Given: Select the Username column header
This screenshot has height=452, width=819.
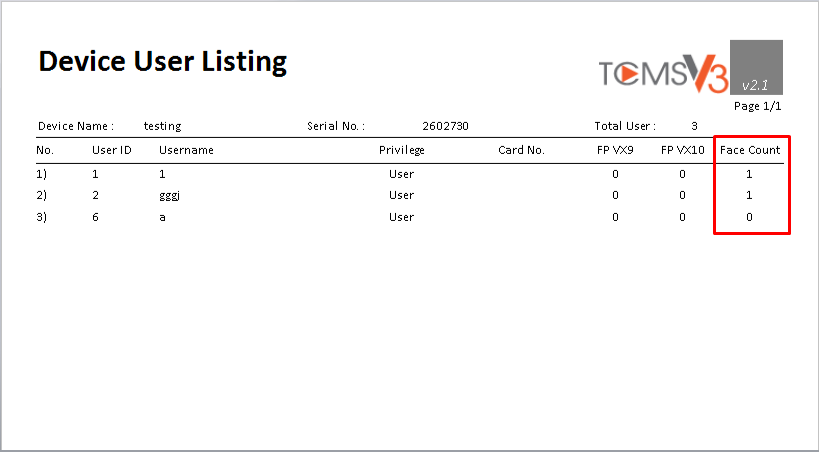Looking at the screenshot, I should [186, 150].
